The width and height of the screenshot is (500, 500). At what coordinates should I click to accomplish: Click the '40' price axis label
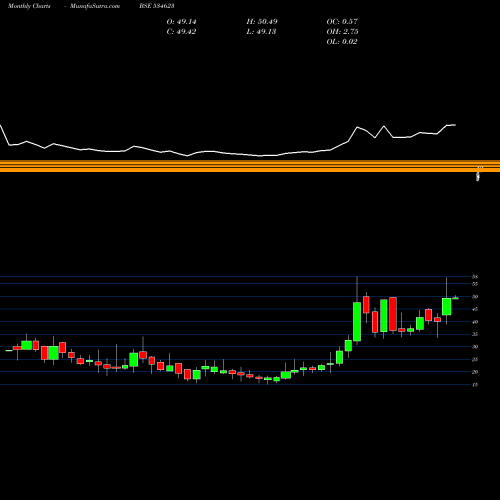click(x=475, y=322)
